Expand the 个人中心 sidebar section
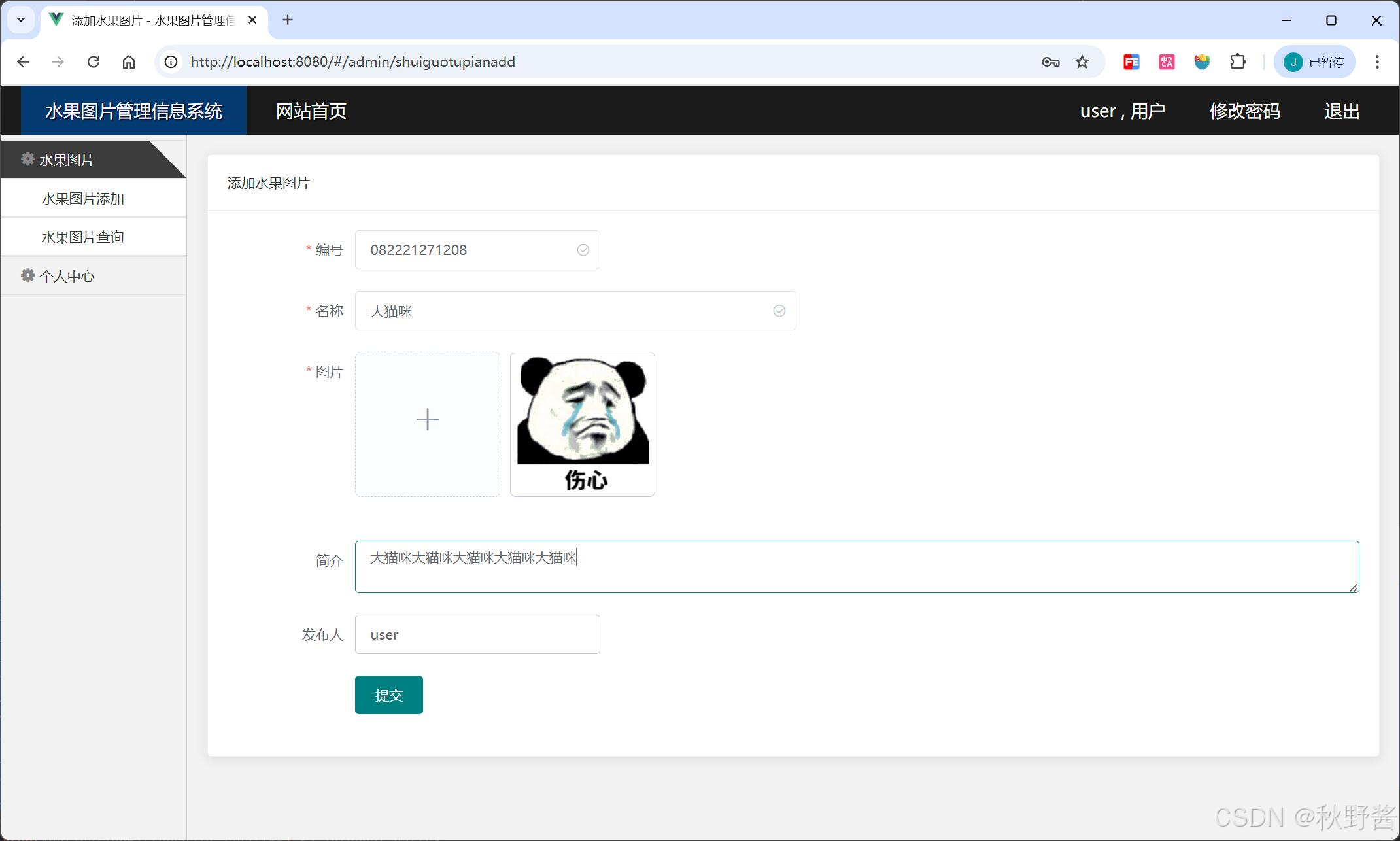 [67, 277]
